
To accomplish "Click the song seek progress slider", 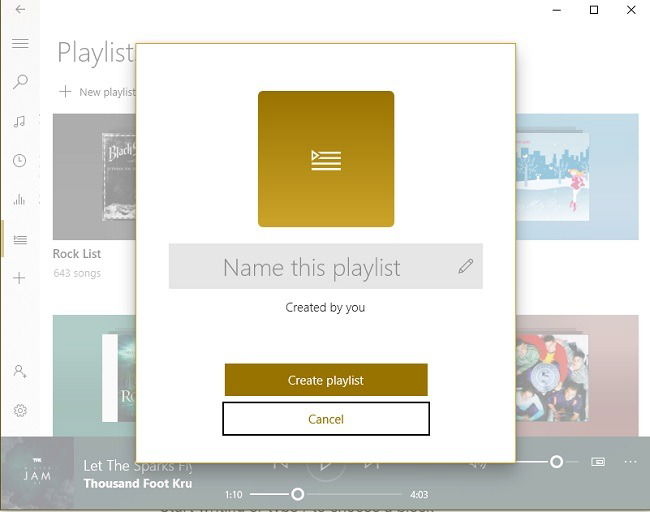I will click(326, 494).
